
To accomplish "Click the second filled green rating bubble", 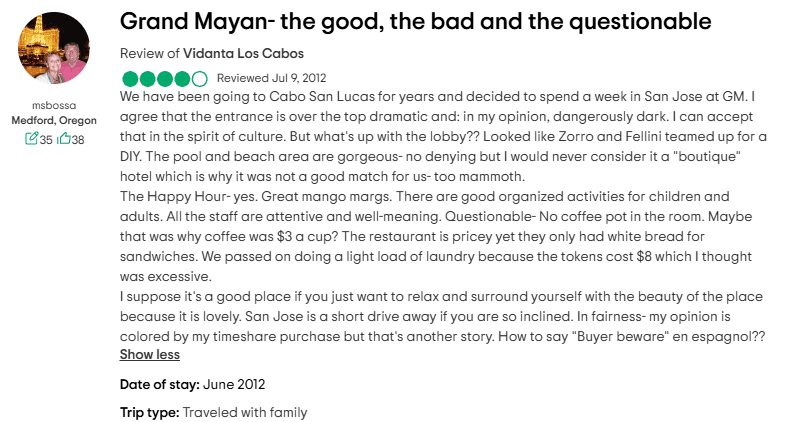I will tap(148, 79).
